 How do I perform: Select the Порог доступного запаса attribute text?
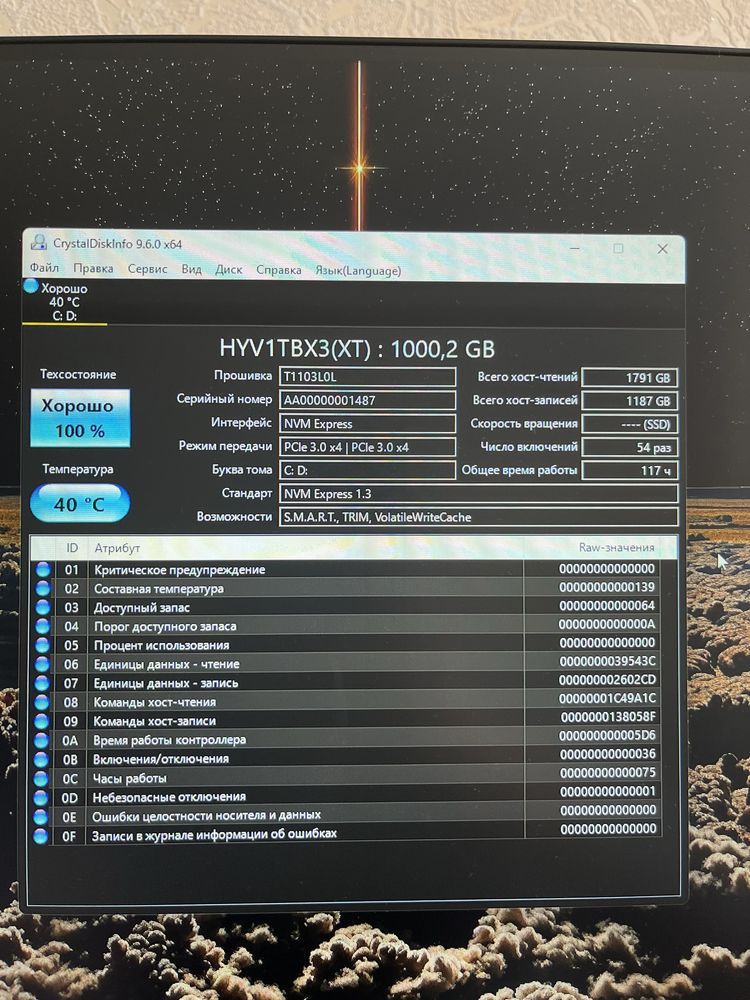(165, 626)
